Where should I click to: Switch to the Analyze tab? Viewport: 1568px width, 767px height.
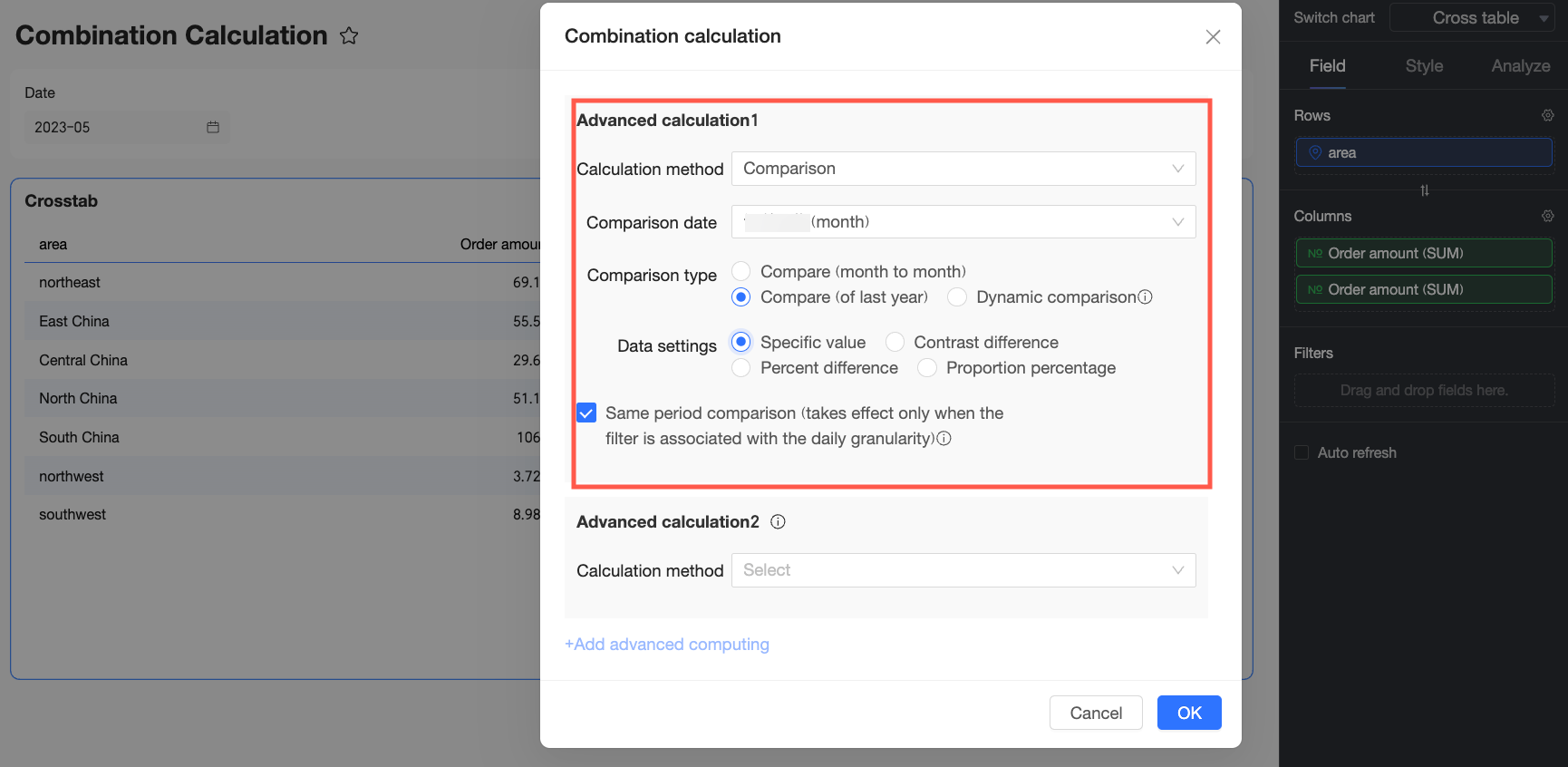point(1521,66)
